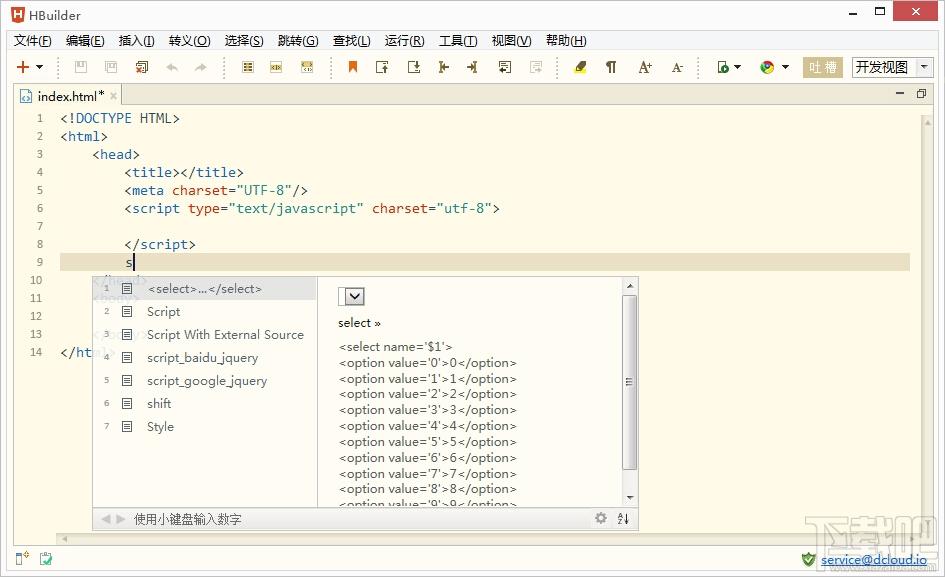Image resolution: width=945 pixels, height=577 pixels.
Task: Open the dropdown arrow beside the New plus icon
Action: (x=40, y=67)
